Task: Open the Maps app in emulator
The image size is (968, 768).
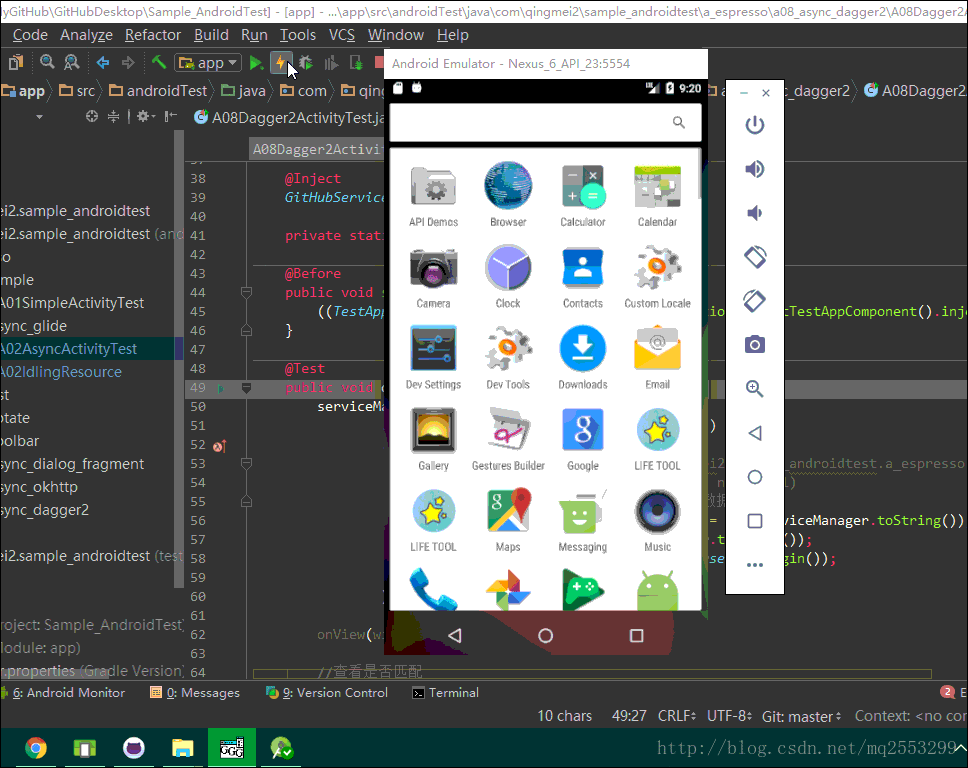Action: coord(508,520)
